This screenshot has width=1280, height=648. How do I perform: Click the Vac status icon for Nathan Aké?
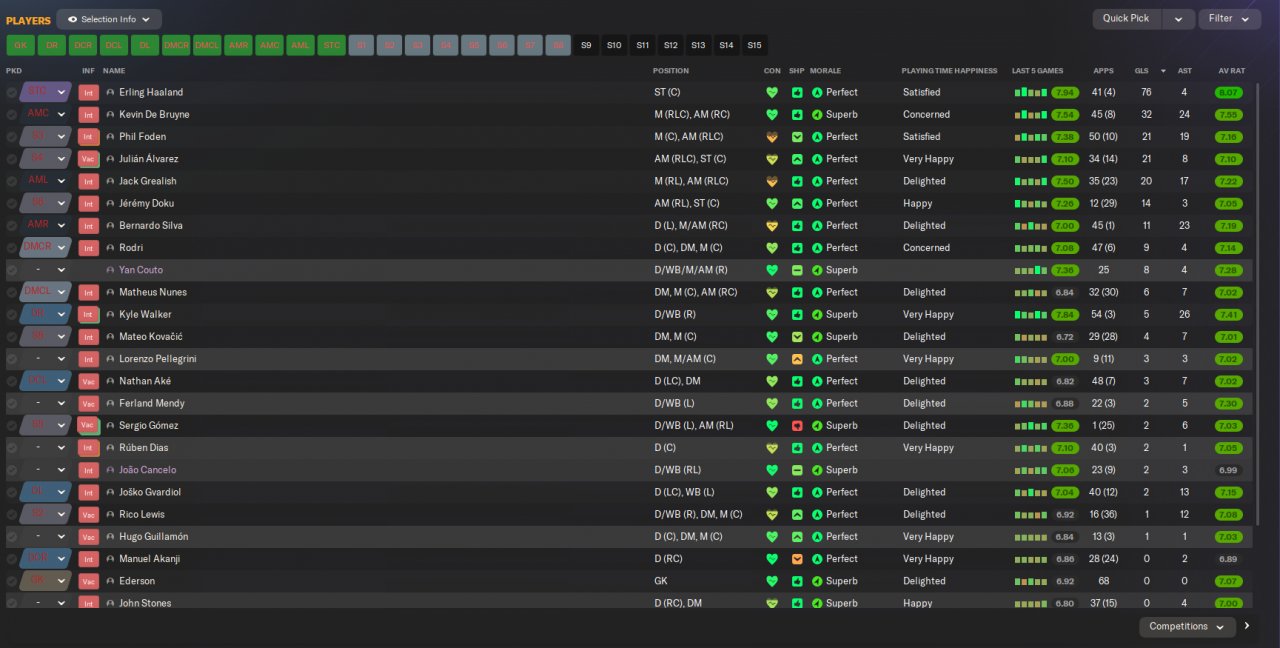pos(88,381)
